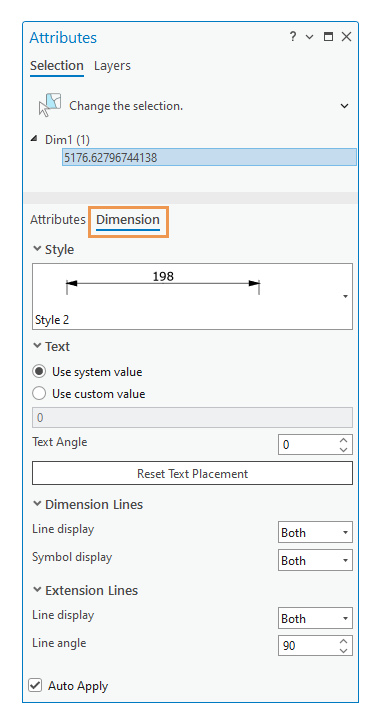
Task: Open the Symbol display dropdown
Action: pyautogui.click(x=315, y=560)
